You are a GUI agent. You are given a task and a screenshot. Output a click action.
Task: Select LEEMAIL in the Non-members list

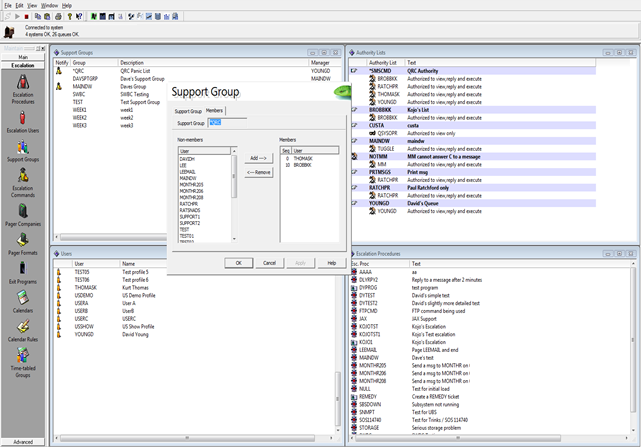(x=189, y=171)
